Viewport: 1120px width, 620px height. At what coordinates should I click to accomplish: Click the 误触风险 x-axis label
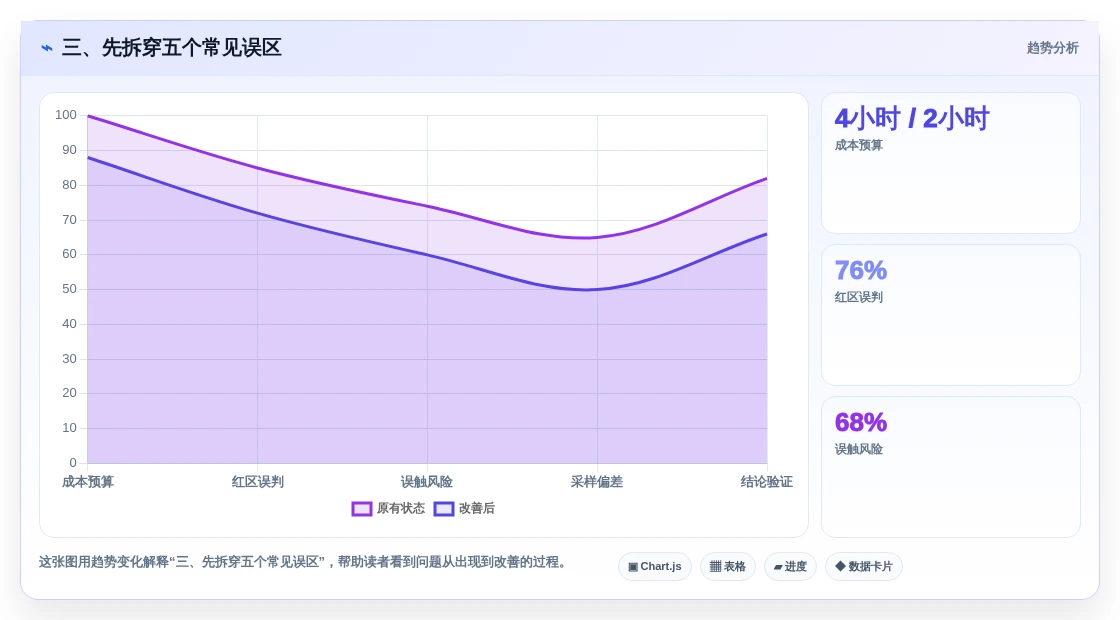click(x=427, y=482)
